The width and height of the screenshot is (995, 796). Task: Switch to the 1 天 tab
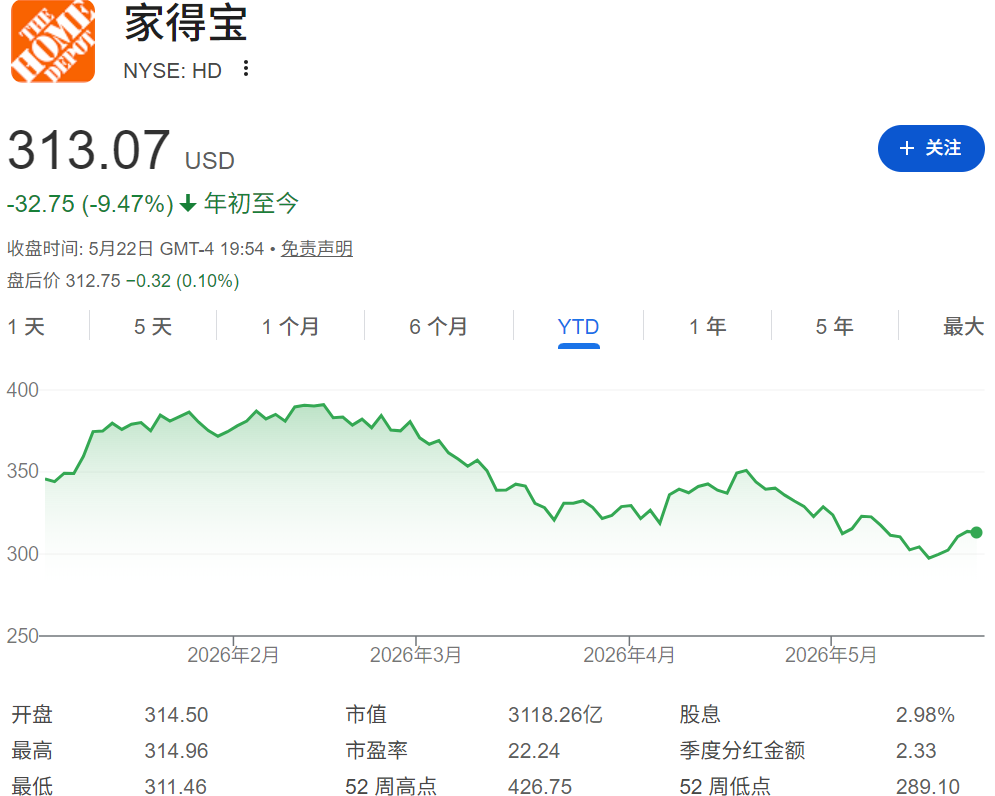(26, 327)
